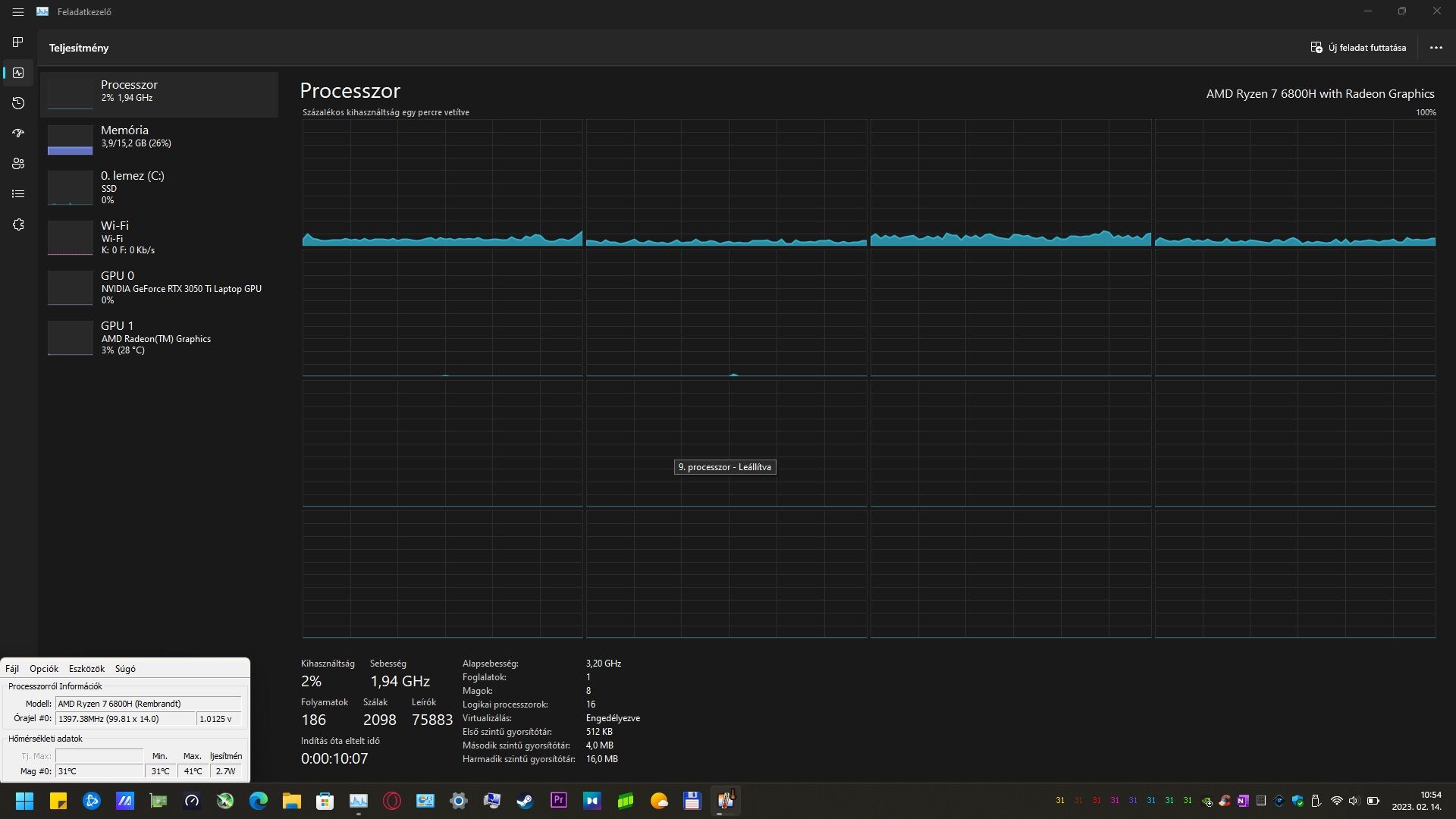This screenshot has height=819, width=1456.
Task: Open the volume speaker tray icon
Action: click(x=1354, y=801)
